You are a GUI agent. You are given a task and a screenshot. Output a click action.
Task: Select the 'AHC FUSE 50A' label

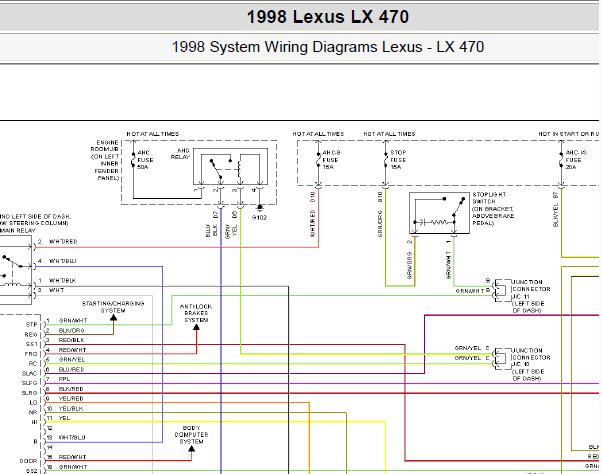coord(145,160)
